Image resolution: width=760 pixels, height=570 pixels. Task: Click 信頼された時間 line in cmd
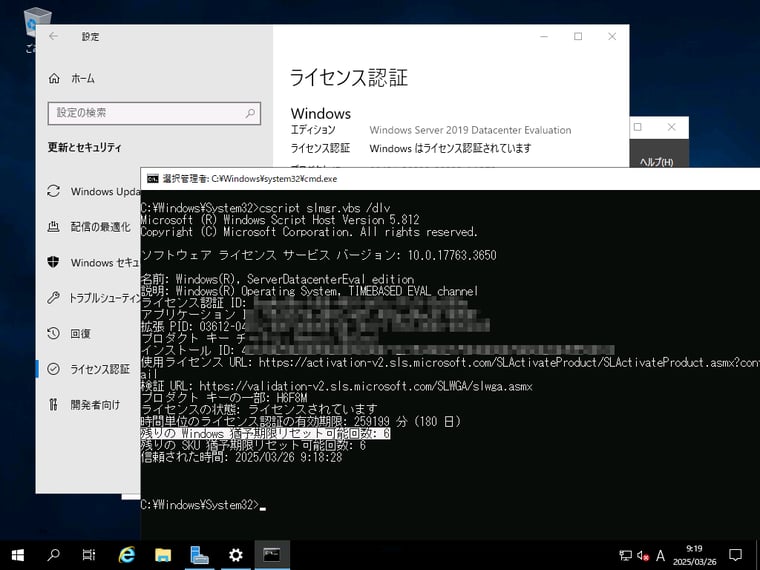[x=241, y=457]
